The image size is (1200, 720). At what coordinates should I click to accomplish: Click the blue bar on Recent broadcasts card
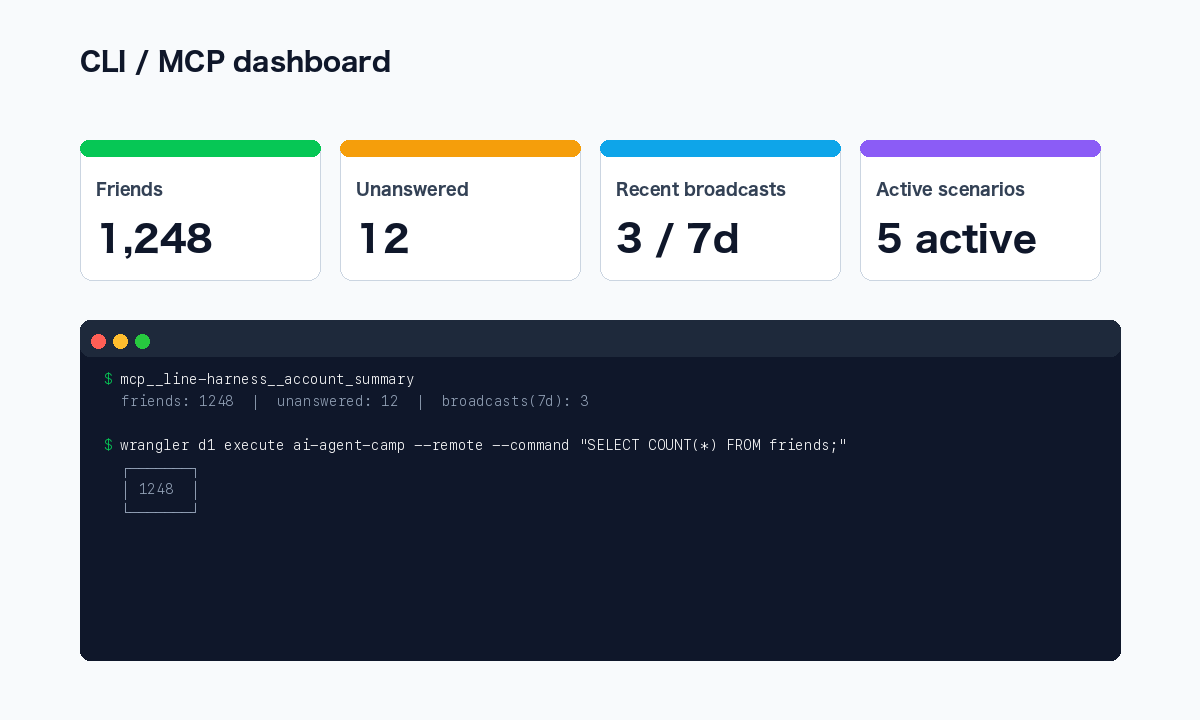click(x=720, y=148)
